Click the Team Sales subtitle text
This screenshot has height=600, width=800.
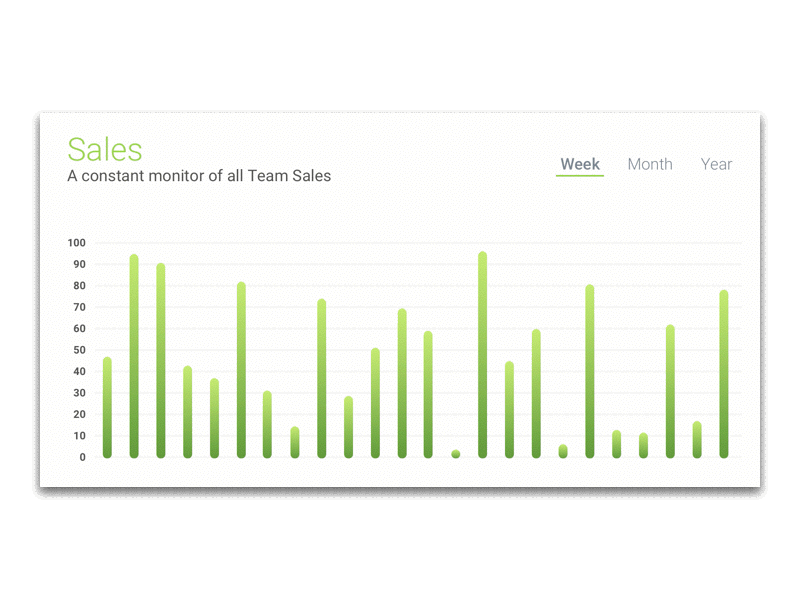click(x=198, y=176)
